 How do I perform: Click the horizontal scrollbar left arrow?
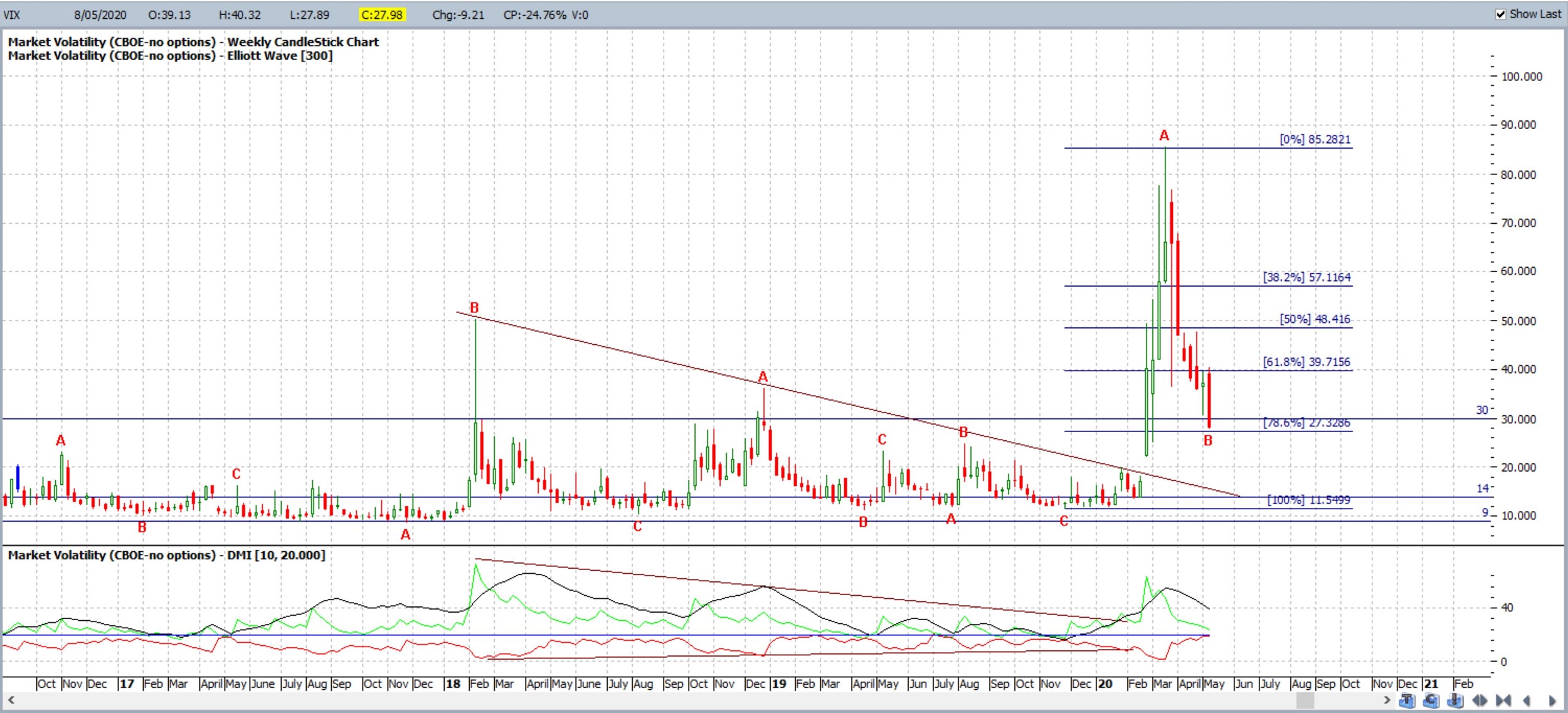pos(11,700)
